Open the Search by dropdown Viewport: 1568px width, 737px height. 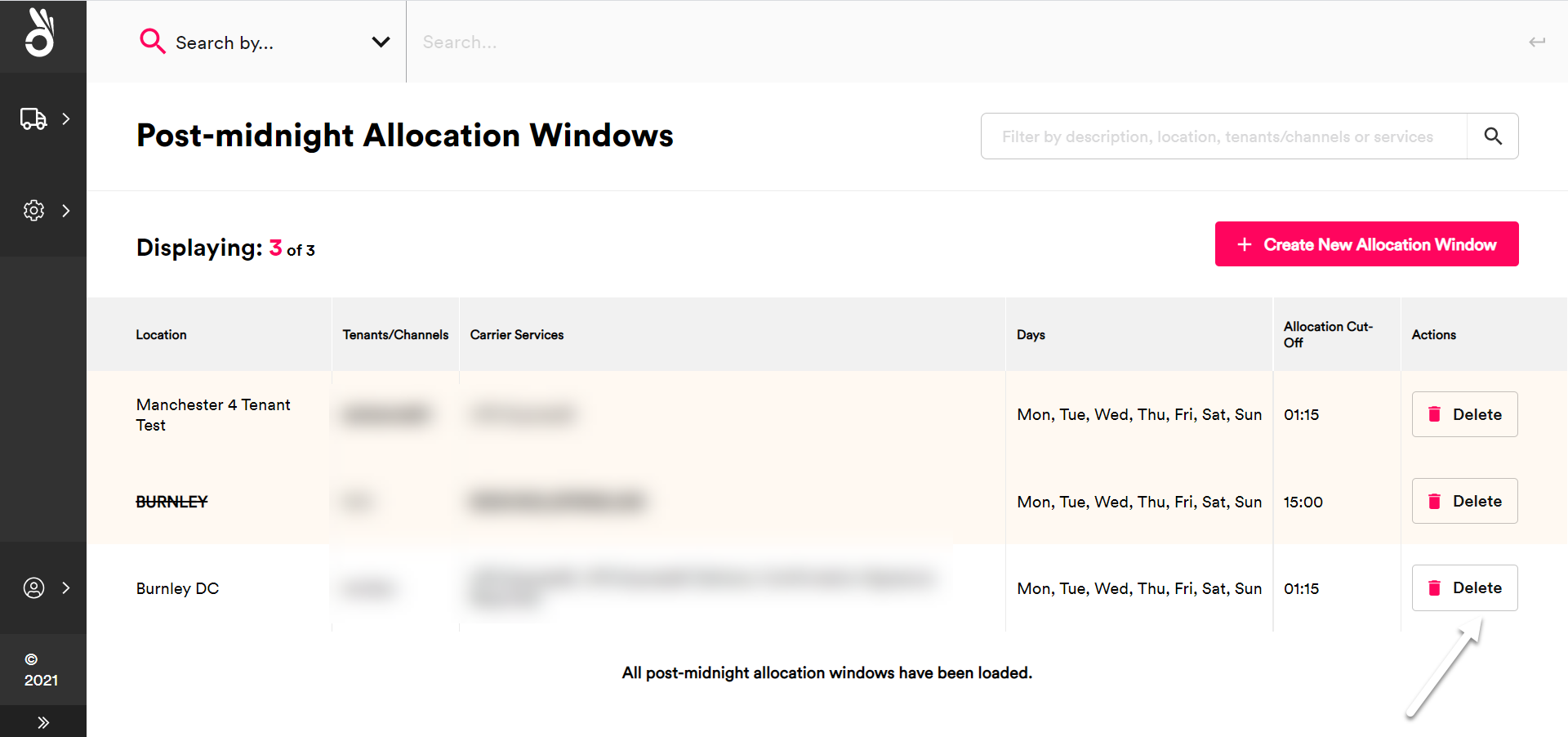point(264,42)
